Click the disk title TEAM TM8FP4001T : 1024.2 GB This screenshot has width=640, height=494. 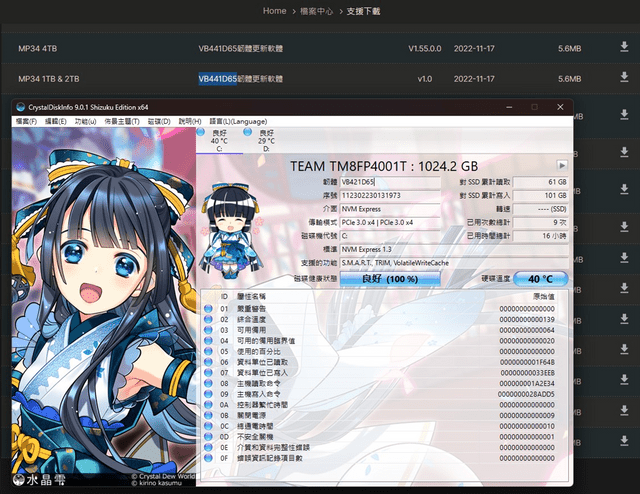384,166
